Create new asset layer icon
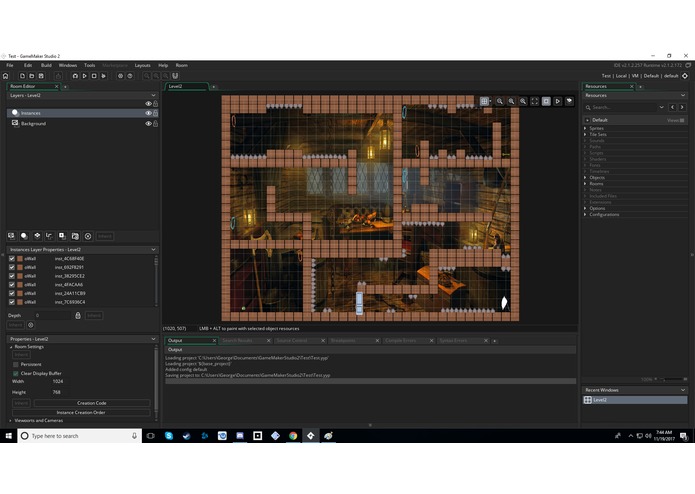This screenshot has width=695, height=494. point(62,236)
